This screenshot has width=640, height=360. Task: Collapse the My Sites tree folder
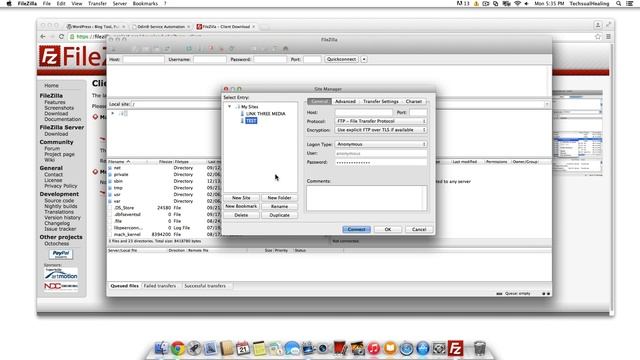[229, 107]
